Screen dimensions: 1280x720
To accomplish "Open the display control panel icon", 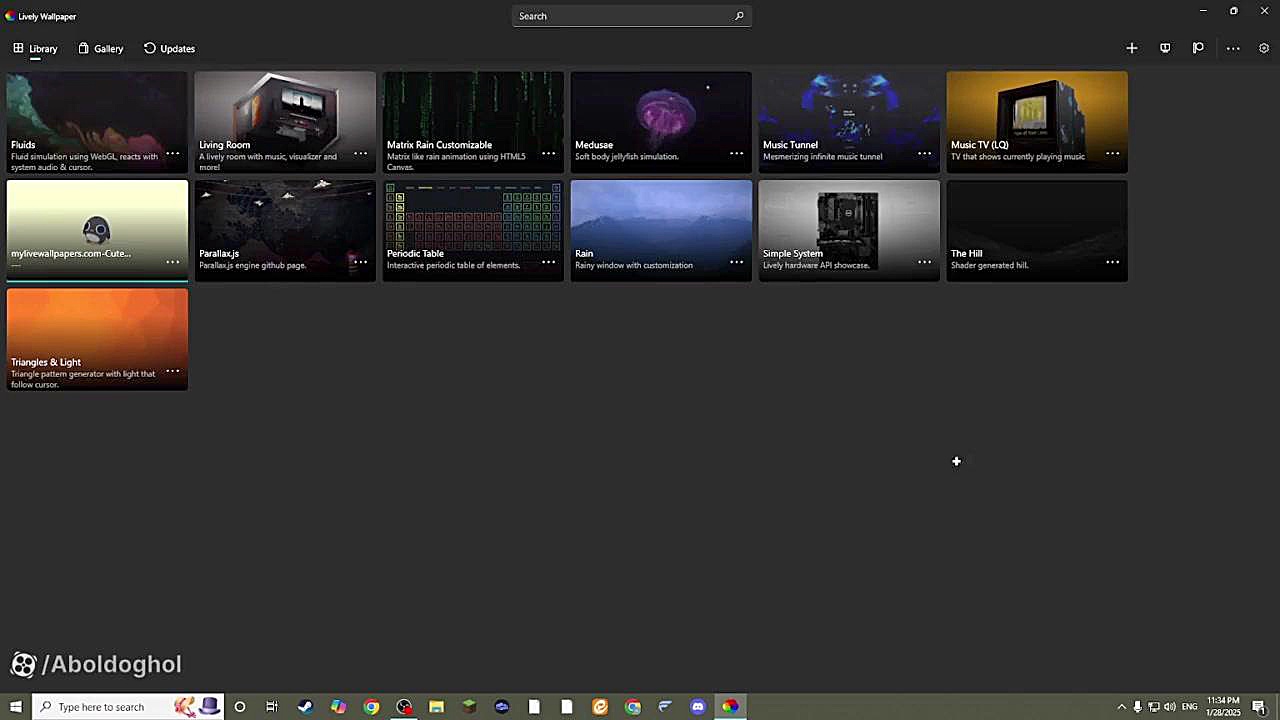I will click(x=1165, y=48).
